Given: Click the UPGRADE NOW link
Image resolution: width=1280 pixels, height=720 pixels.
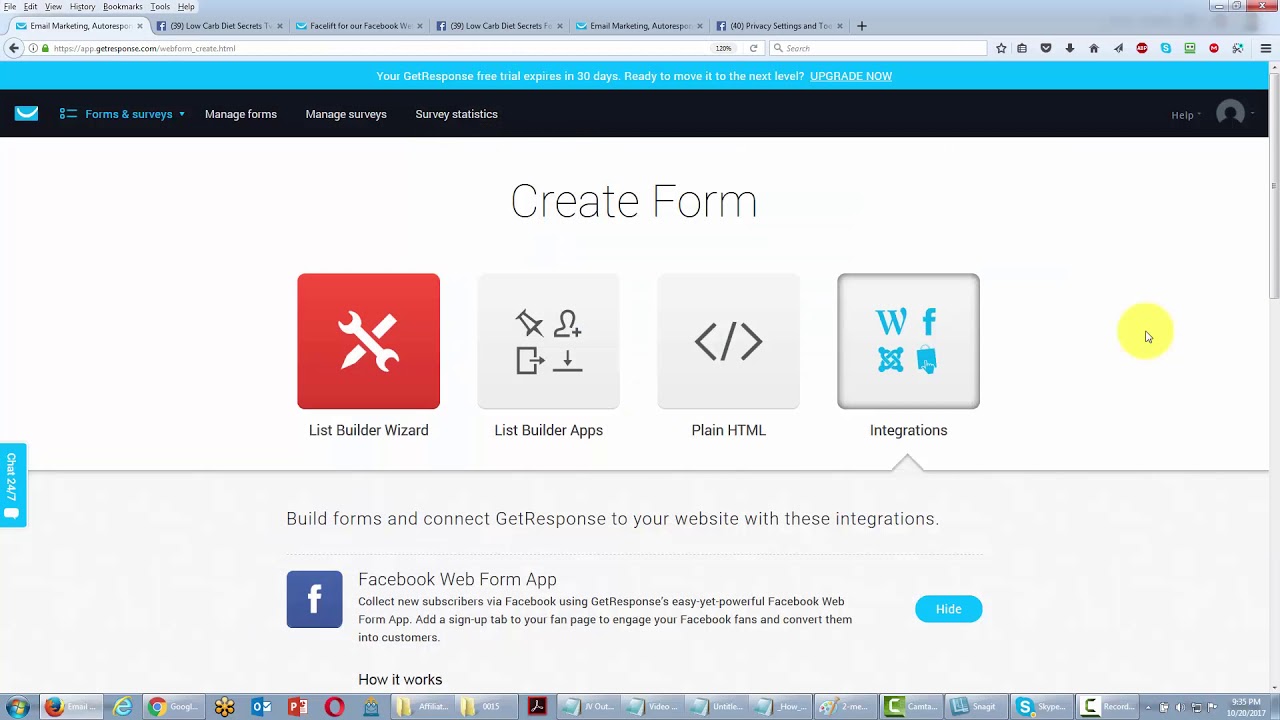Looking at the screenshot, I should (851, 76).
